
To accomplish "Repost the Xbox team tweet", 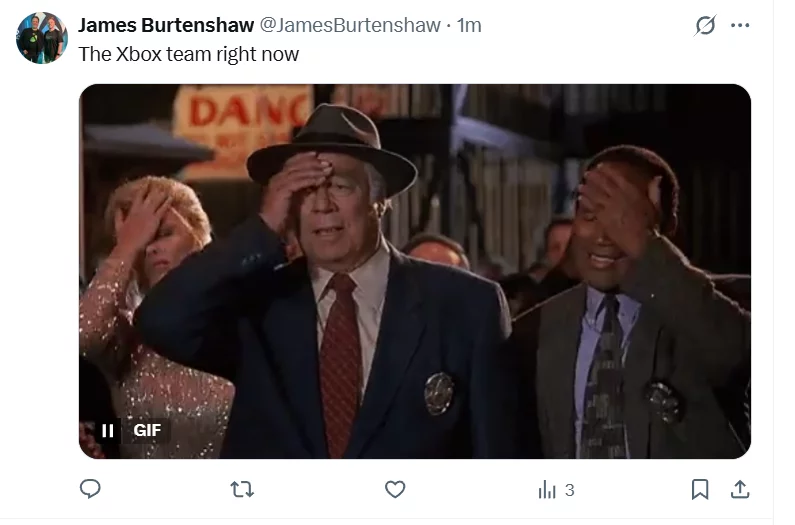I will (242, 489).
